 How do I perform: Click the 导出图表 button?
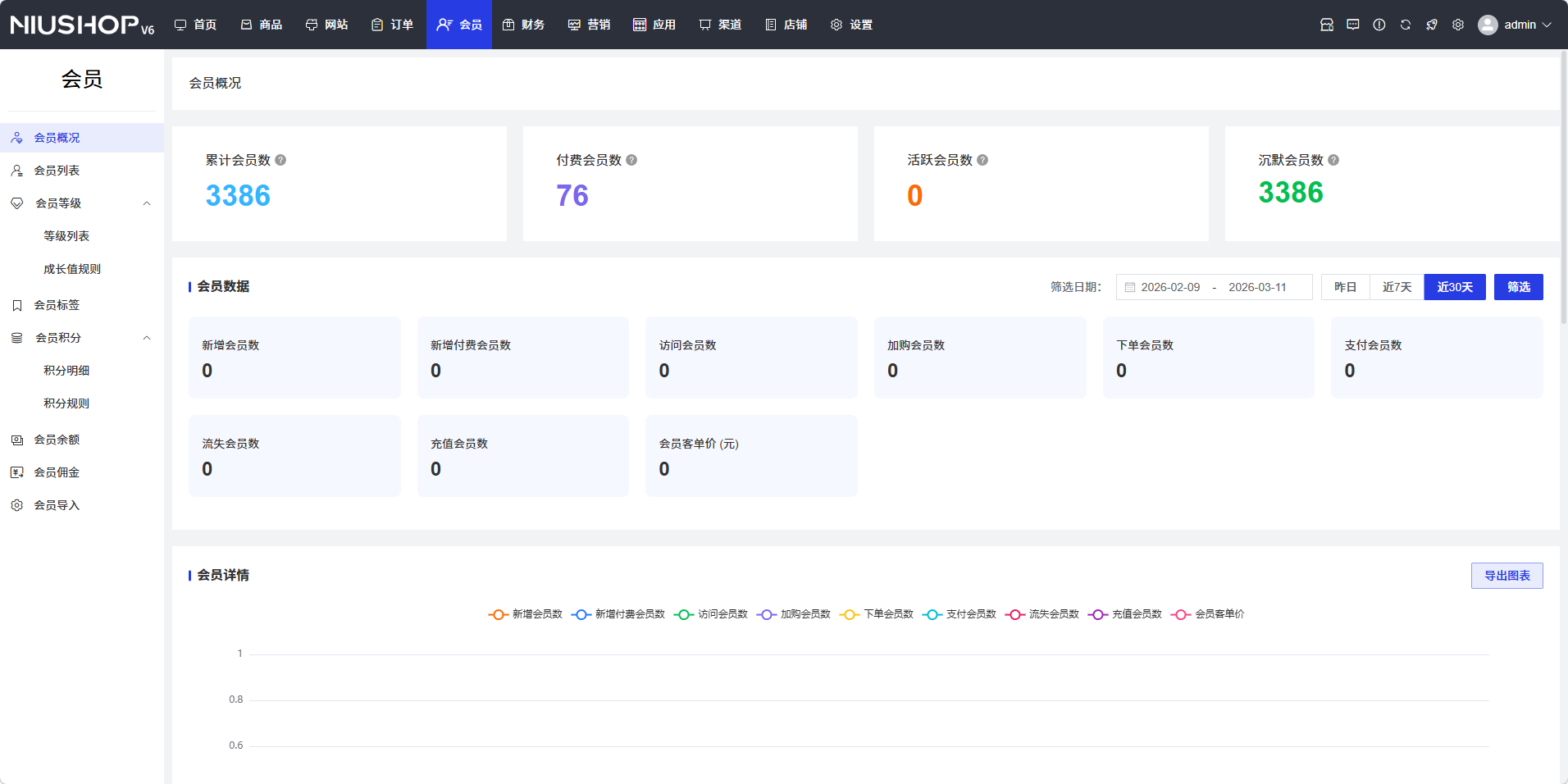pos(1506,576)
